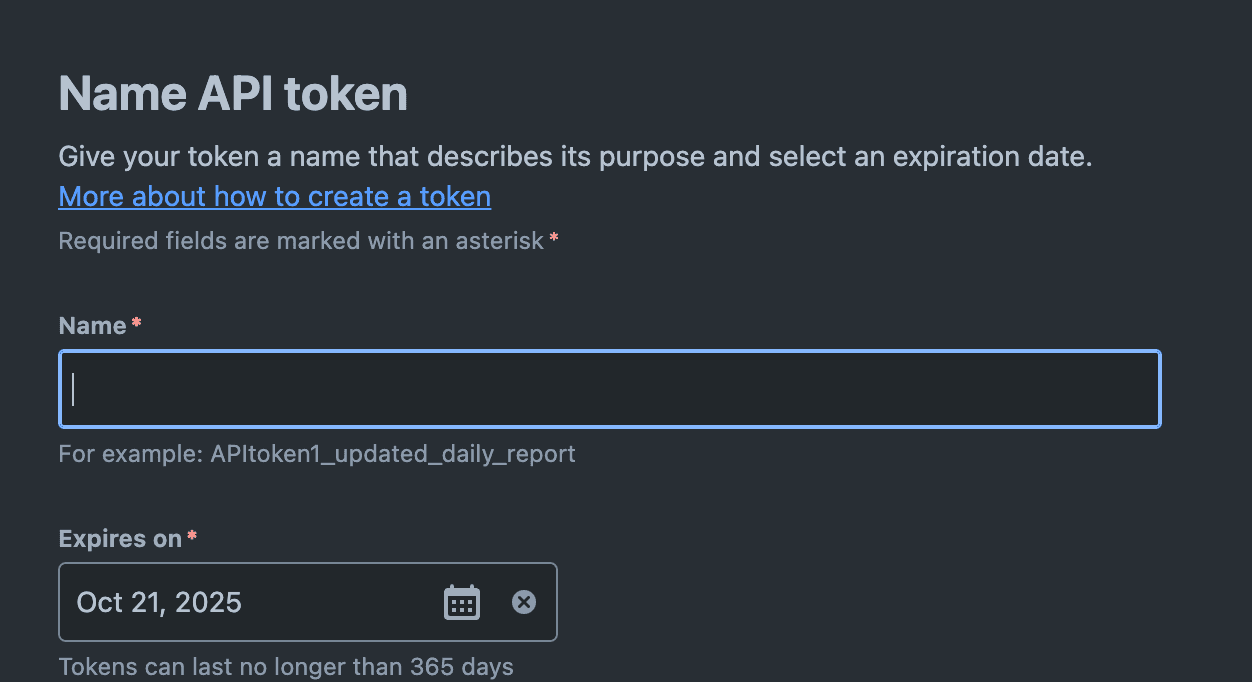Click the 'APItoken1_updated_daily_report' example hint
The height and width of the screenshot is (682, 1252).
tap(393, 454)
